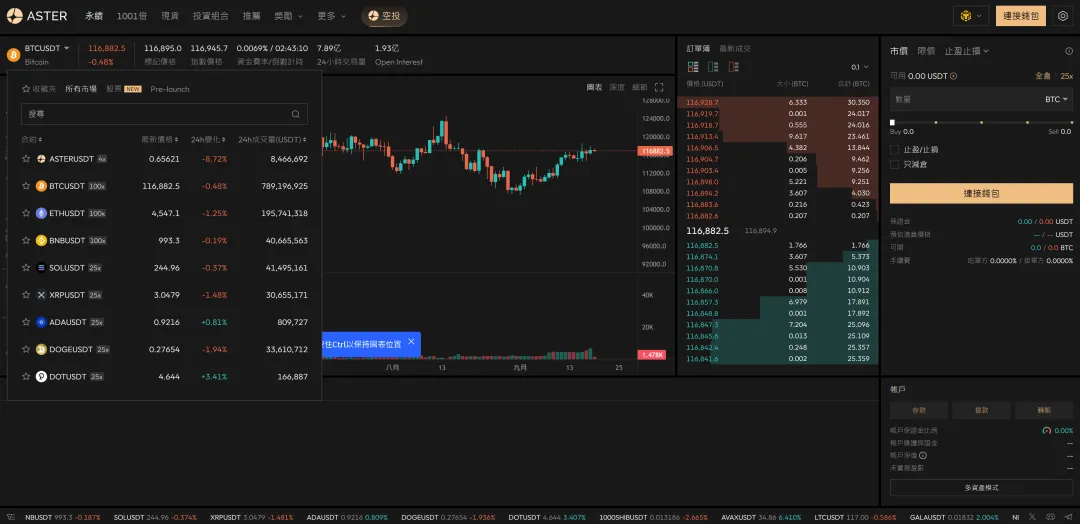Open the 止盈止損 order type dropdown

[966, 51]
